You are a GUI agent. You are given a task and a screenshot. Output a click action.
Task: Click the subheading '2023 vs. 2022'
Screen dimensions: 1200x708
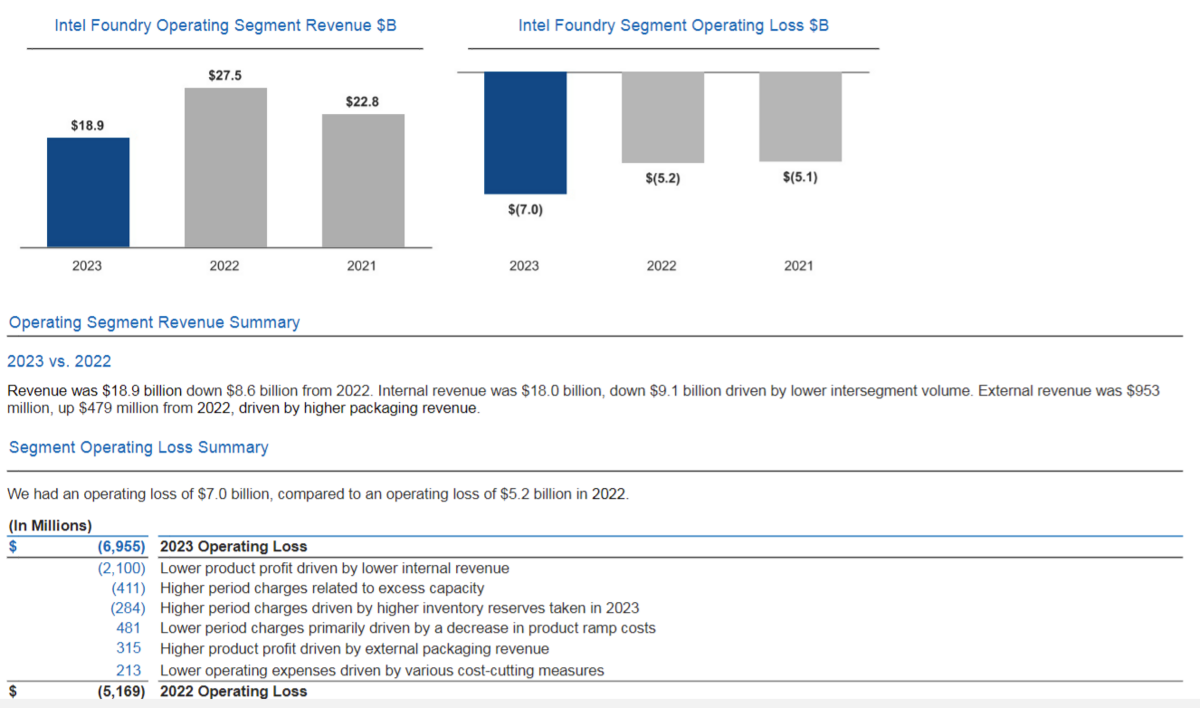point(59,361)
